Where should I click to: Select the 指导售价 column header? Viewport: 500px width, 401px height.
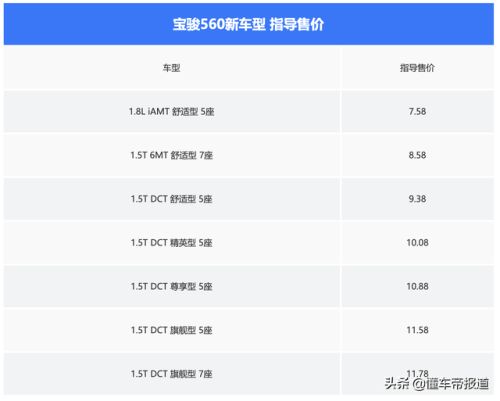pos(417,68)
